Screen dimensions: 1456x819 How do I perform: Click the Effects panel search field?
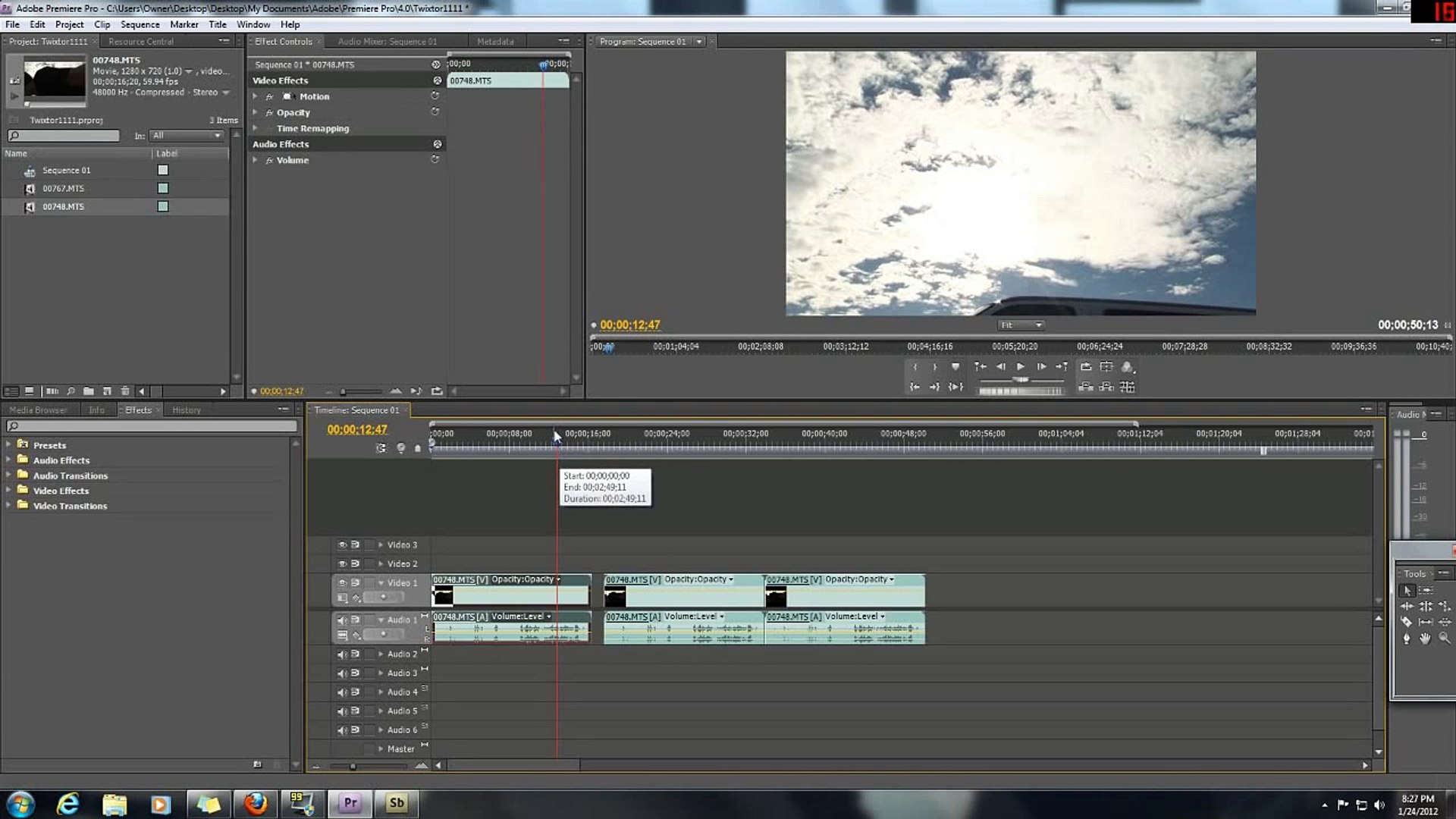pos(152,427)
